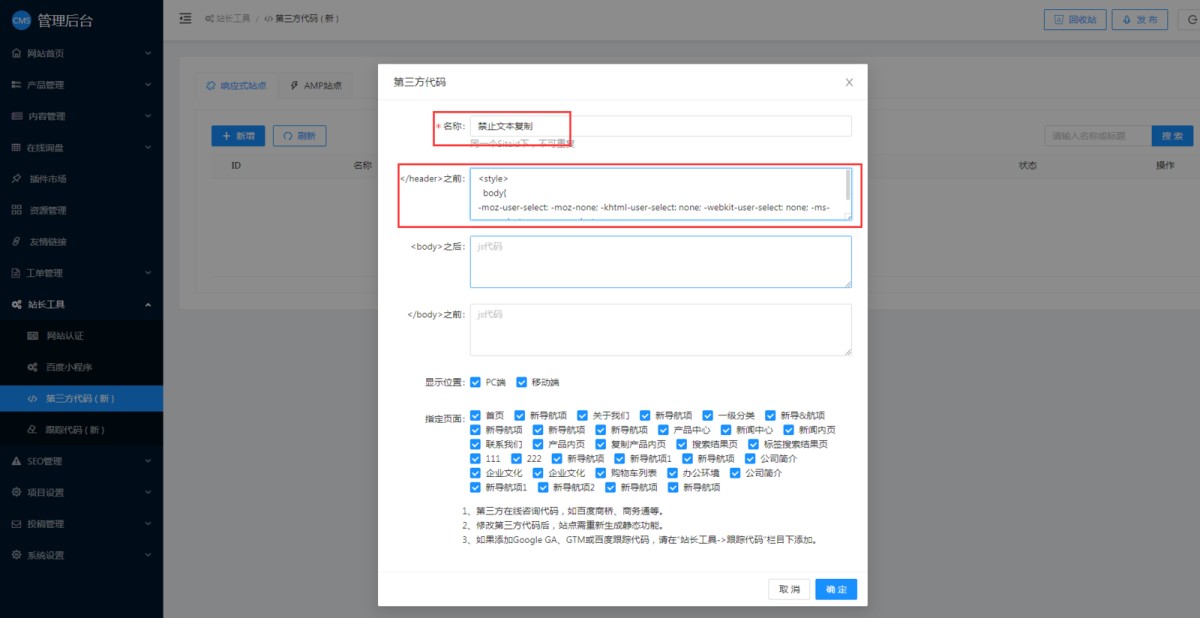
Task: Uncheck the PC端 display checkbox
Action: click(475, 382)
